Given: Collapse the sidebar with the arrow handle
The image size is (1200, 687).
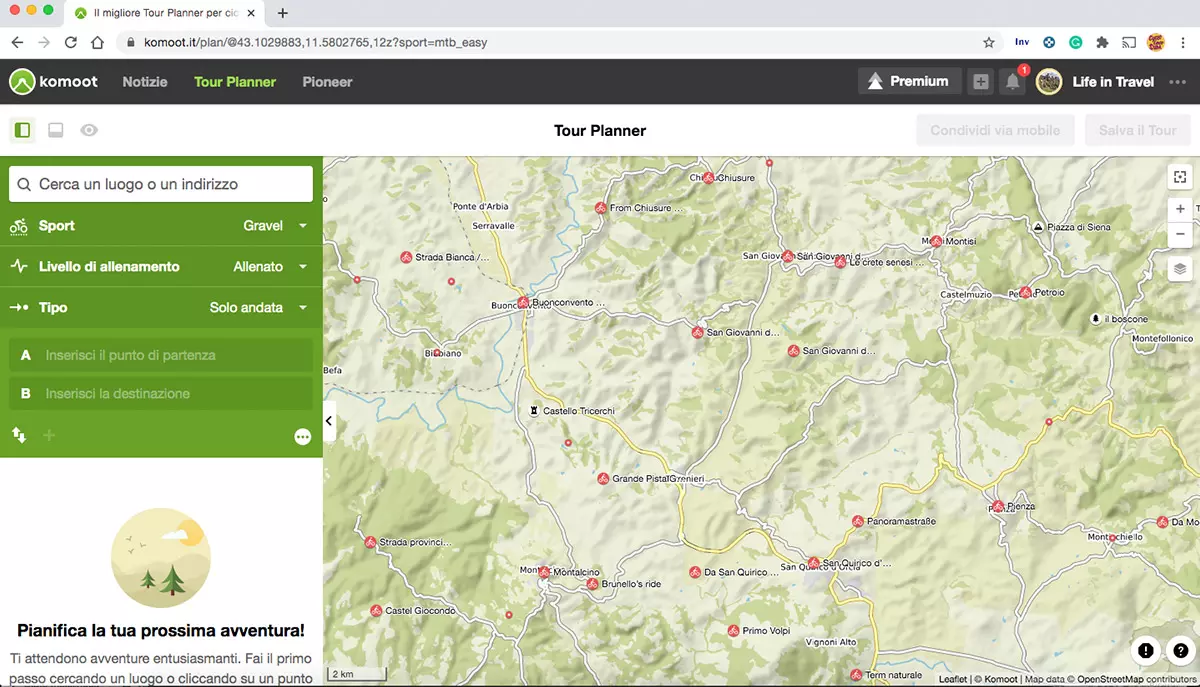Looking at the screenshot, I should [329, 422].
